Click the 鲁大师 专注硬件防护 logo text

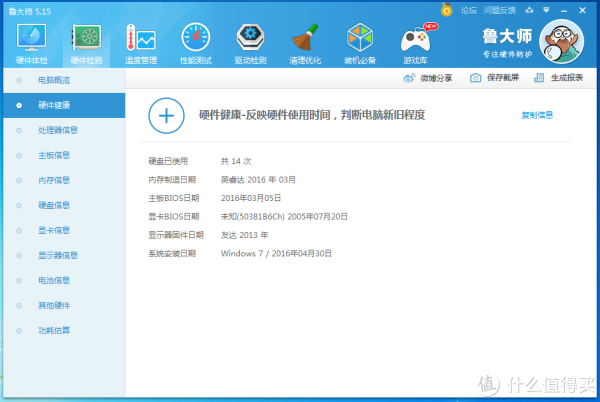pos(507,43)
